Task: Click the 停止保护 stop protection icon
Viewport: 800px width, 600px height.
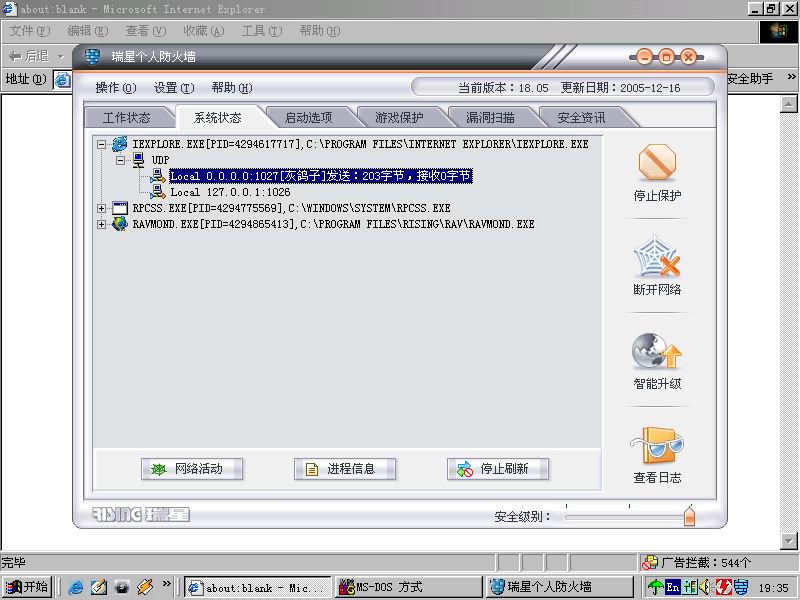Action: 657,162
